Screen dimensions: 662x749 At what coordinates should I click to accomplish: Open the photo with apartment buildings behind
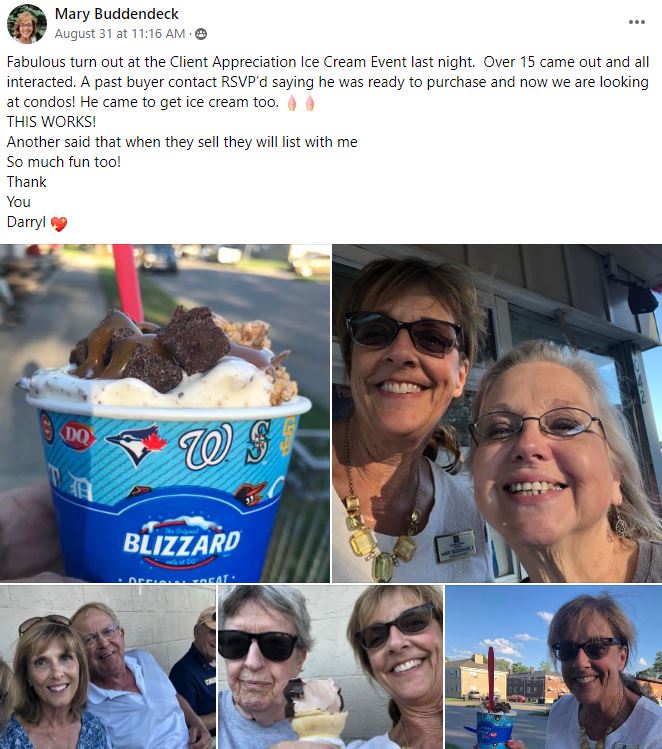click(x=554, y=667)
